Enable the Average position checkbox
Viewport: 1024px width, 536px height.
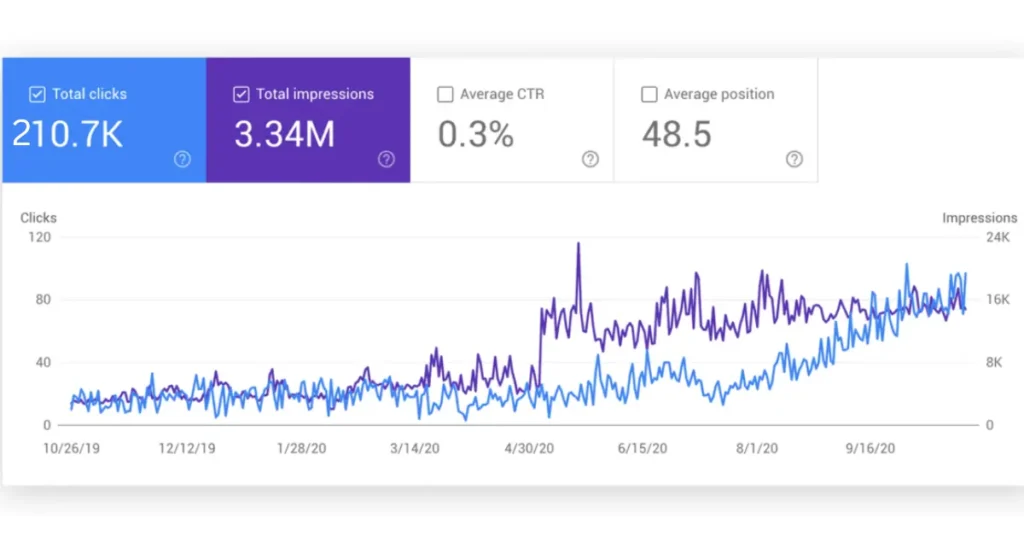(649, 94)
